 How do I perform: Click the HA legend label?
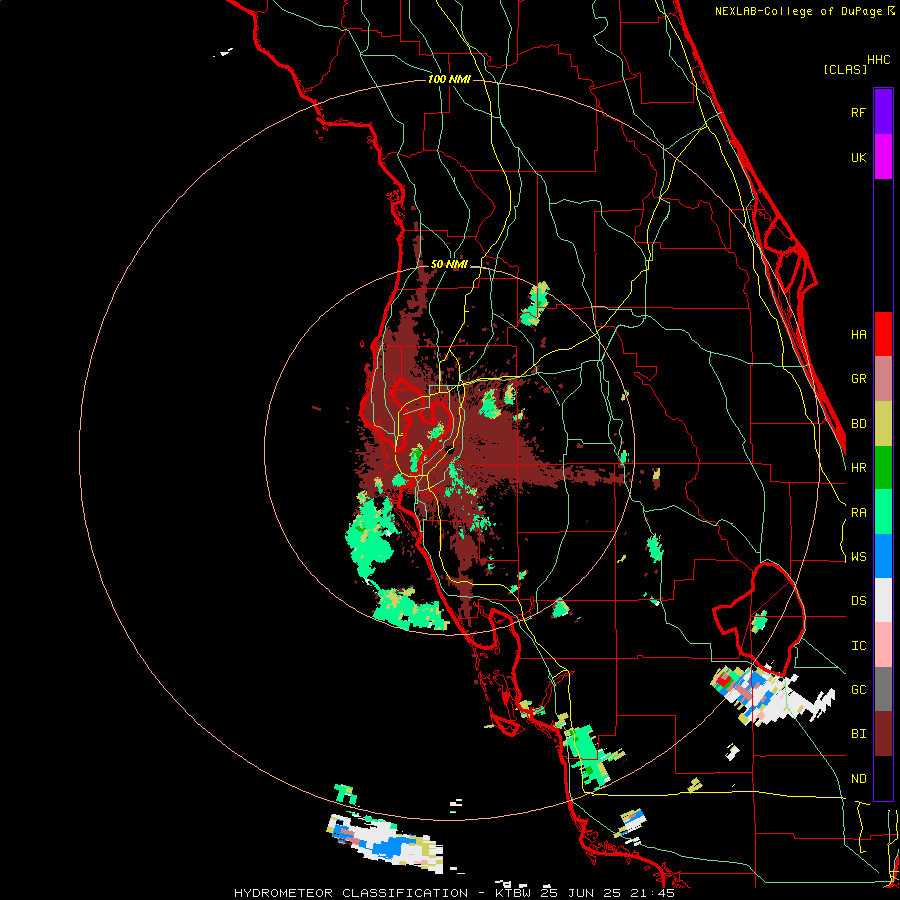[858, 335]
